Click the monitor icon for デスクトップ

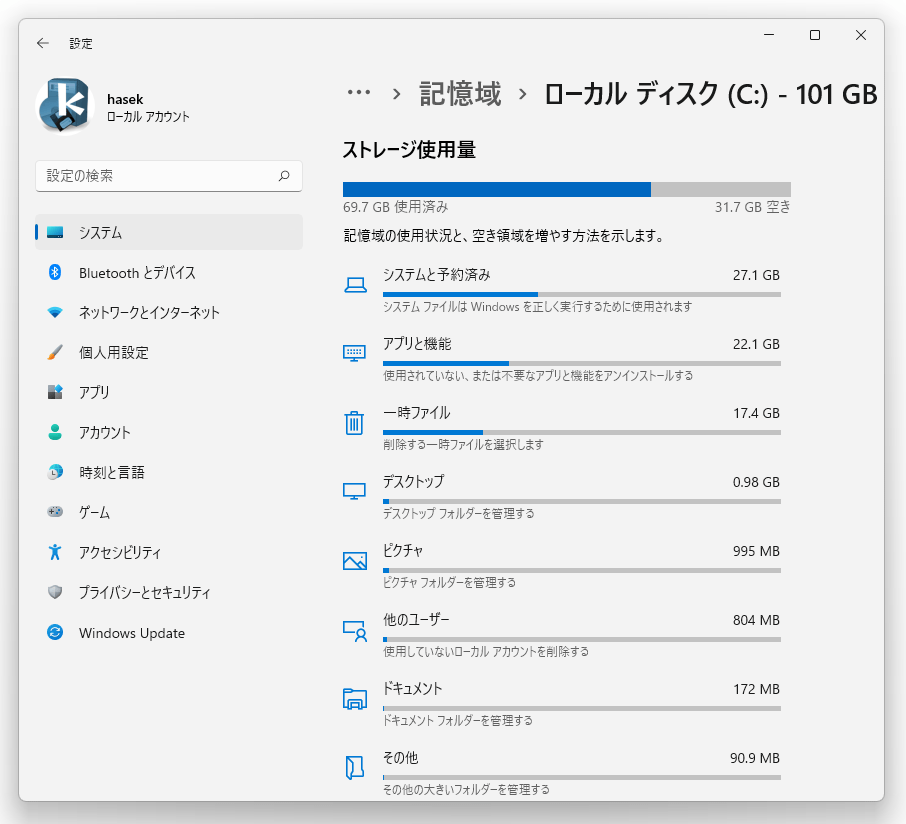click(354, 492)
